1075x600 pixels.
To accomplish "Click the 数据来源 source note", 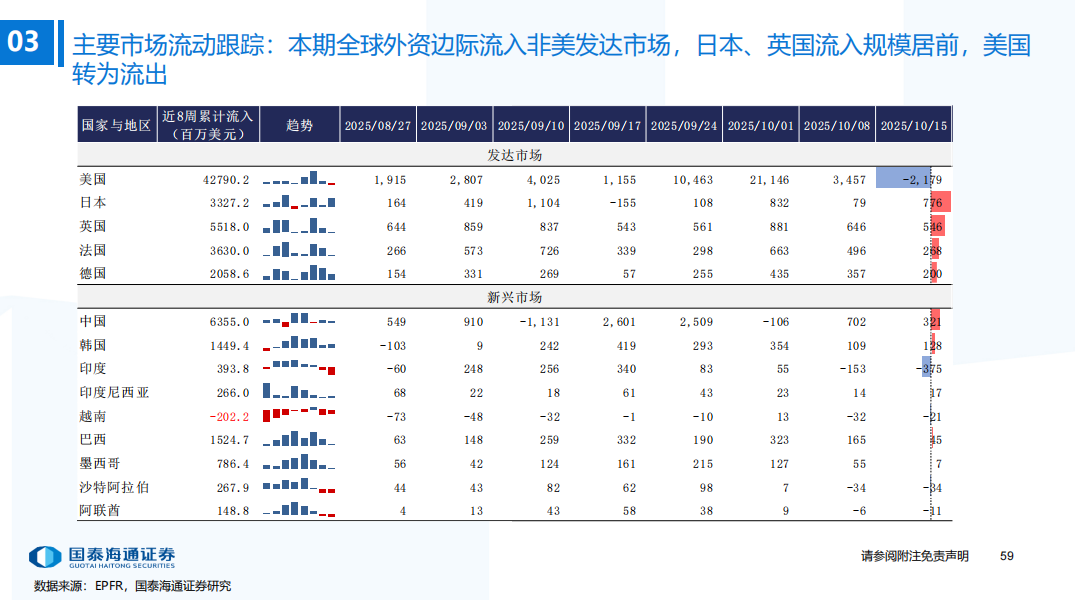I will coord(132,586).
